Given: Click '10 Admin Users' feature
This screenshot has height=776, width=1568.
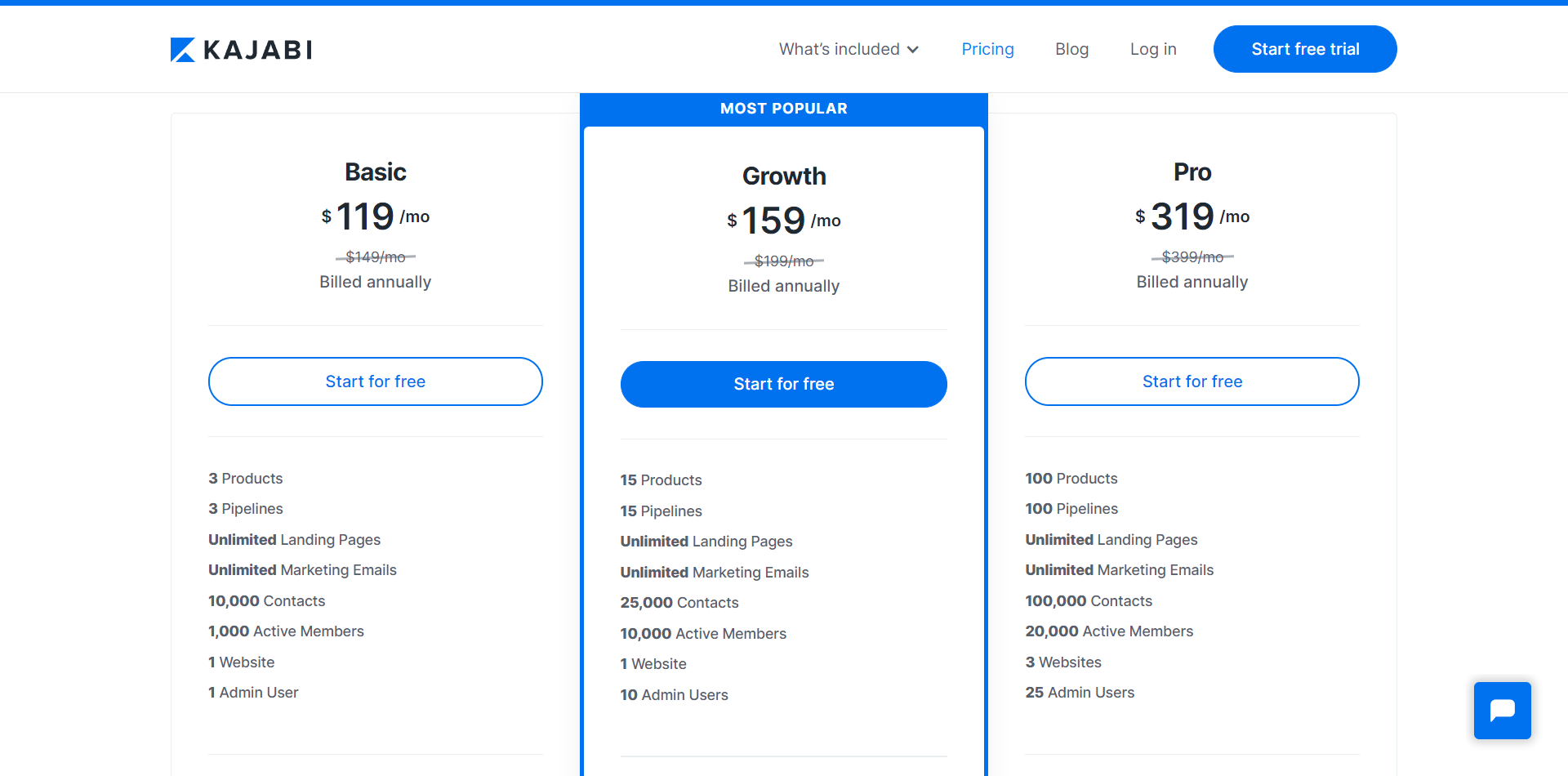Looking at the screenshot, I should (x=675, y=695).
